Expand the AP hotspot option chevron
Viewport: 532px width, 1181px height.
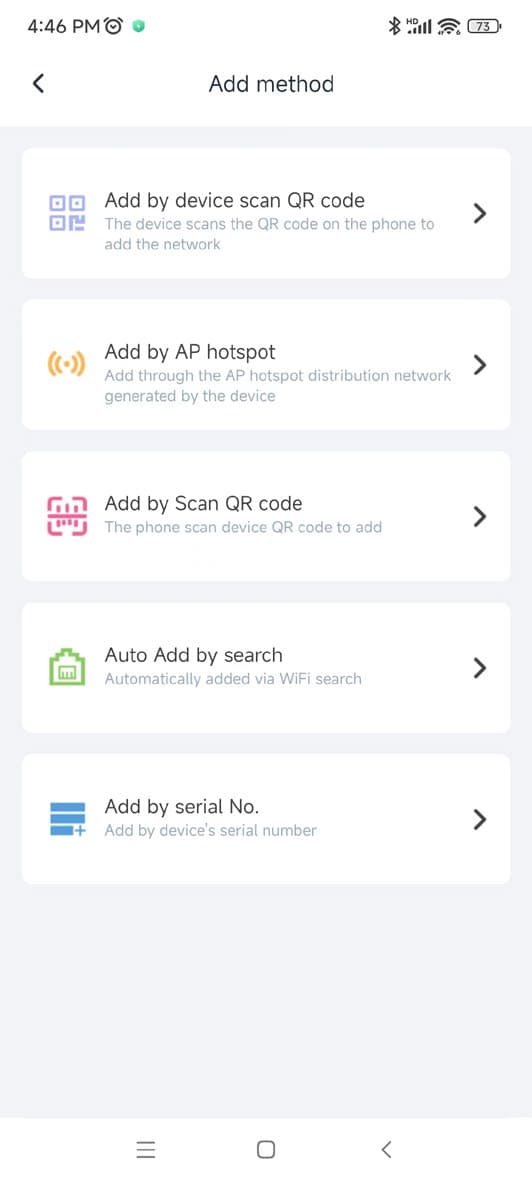tap(479, 365)
